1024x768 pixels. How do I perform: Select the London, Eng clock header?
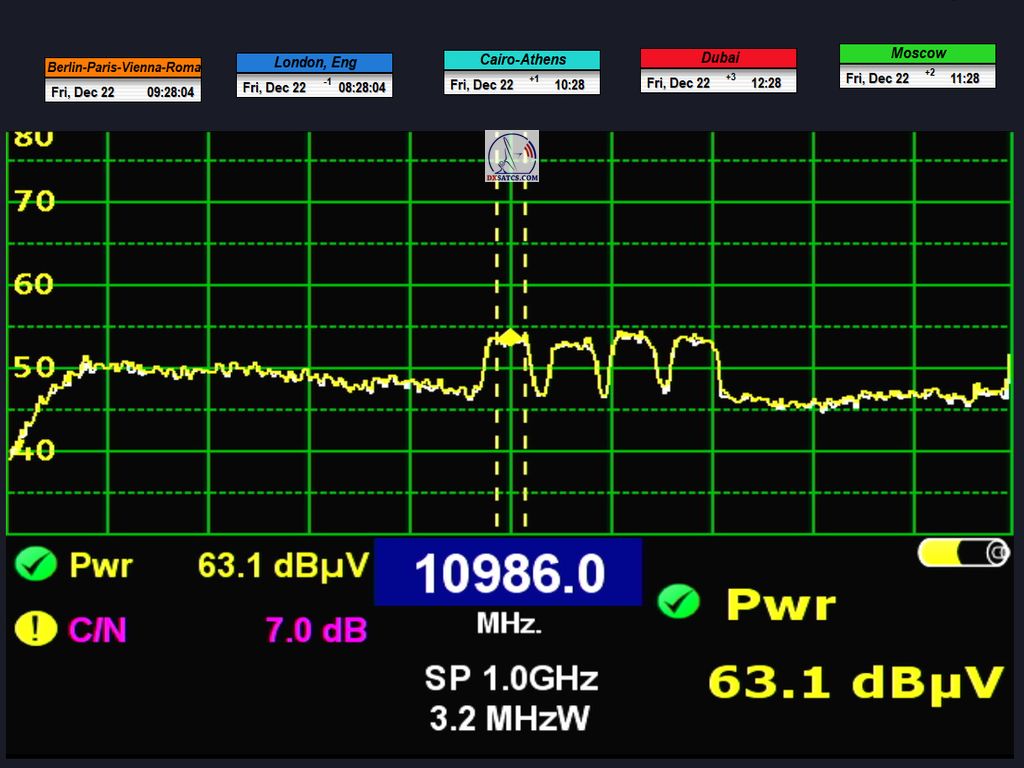pos(314,63)
